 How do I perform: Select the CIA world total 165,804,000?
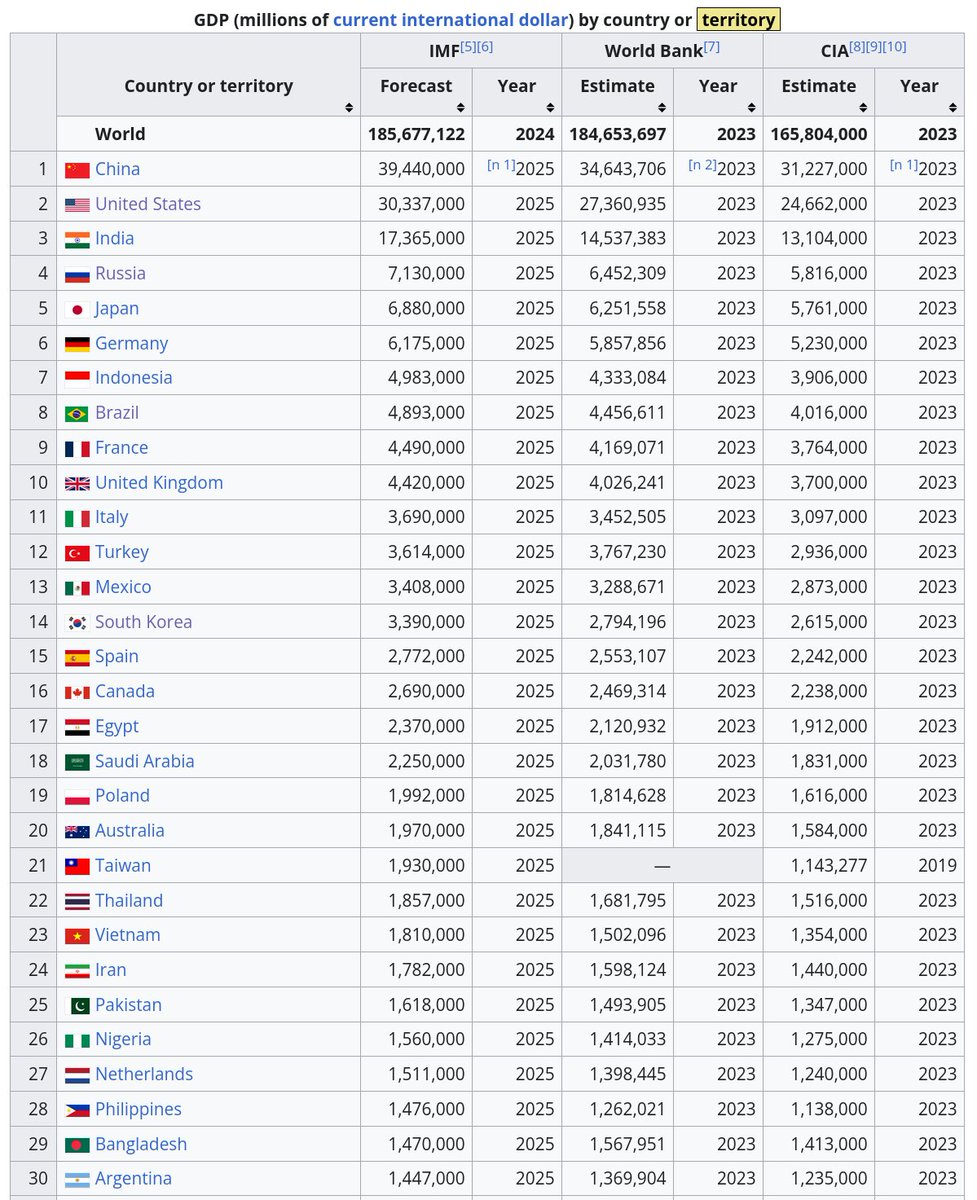coord(819,134)
